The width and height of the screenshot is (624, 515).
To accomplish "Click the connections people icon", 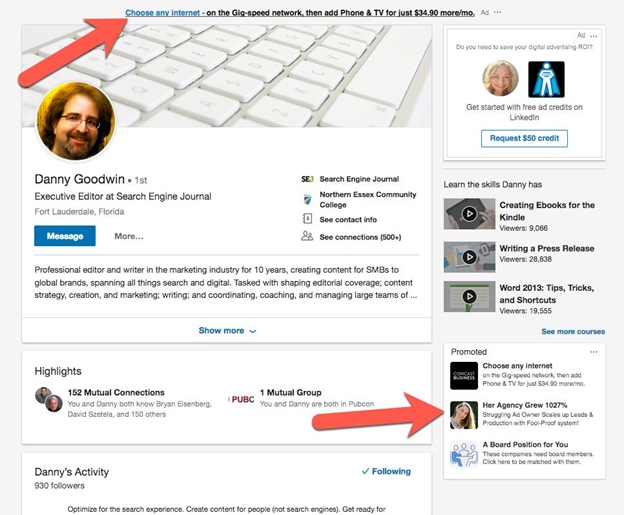I will click(307, 236).
